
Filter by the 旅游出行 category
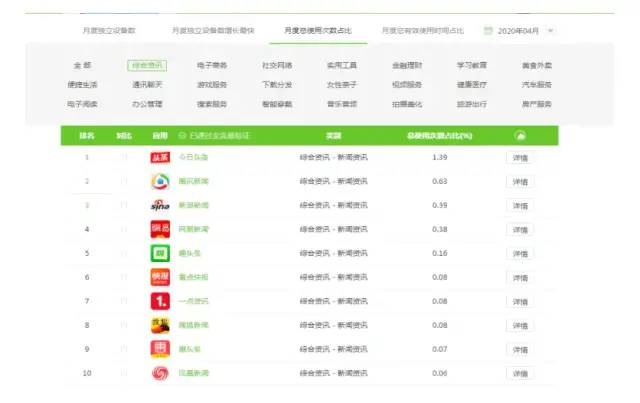[471, 104]
